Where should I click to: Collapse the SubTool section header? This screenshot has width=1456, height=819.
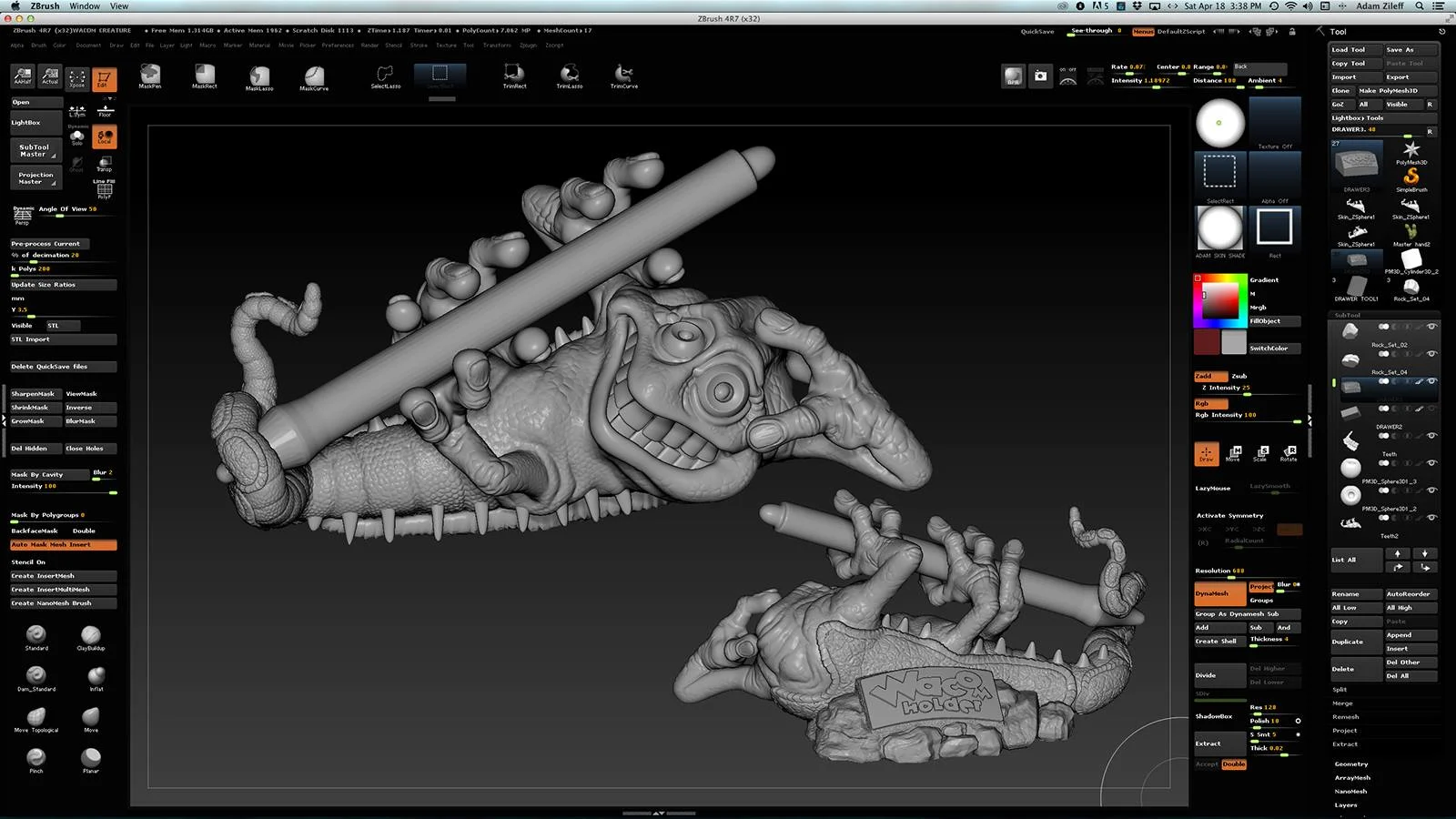pos(1348,315)
